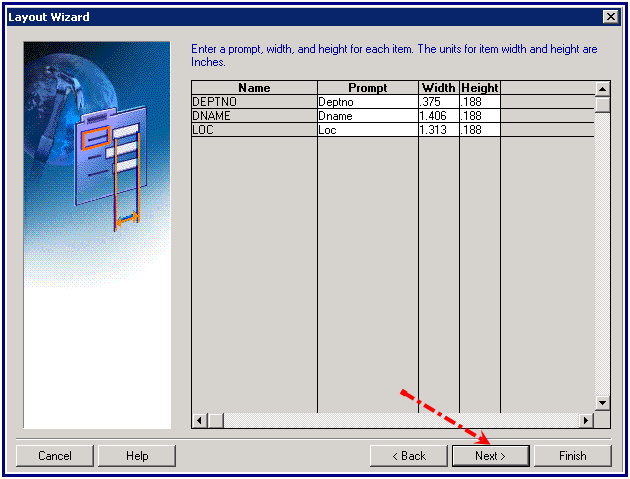Image resolution: width=630 pixels, height=479 pixels.
Task: Click the Name column header
Action: pos(255,88)
